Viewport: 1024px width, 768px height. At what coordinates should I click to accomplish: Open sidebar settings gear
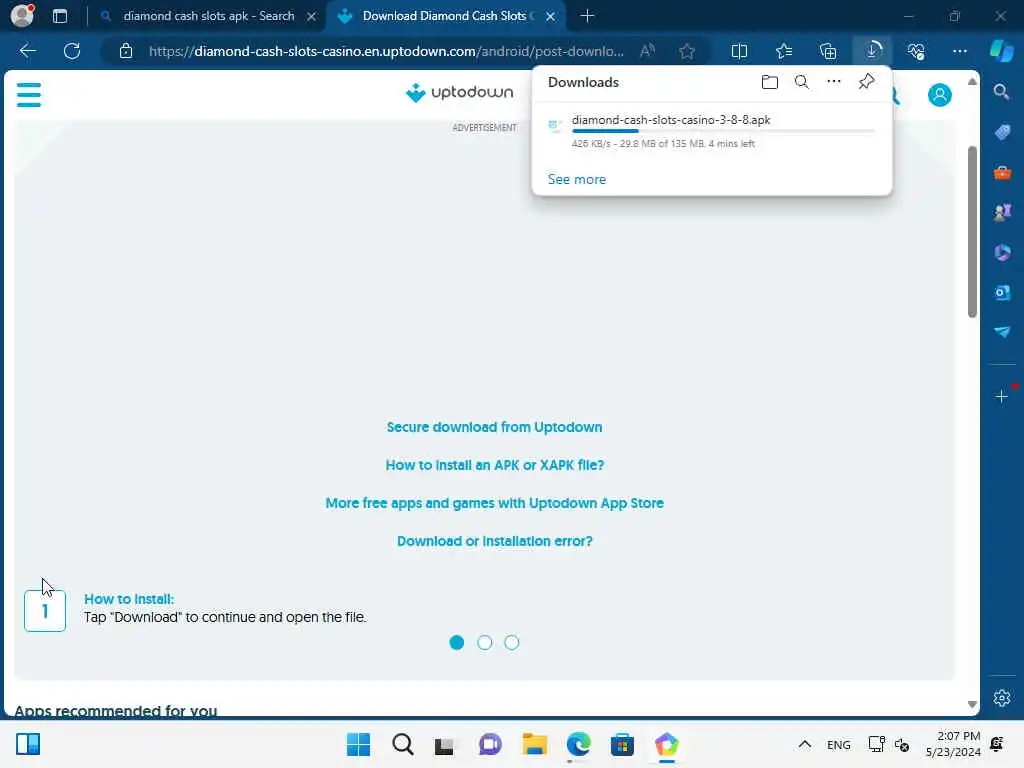point(1002,698)
